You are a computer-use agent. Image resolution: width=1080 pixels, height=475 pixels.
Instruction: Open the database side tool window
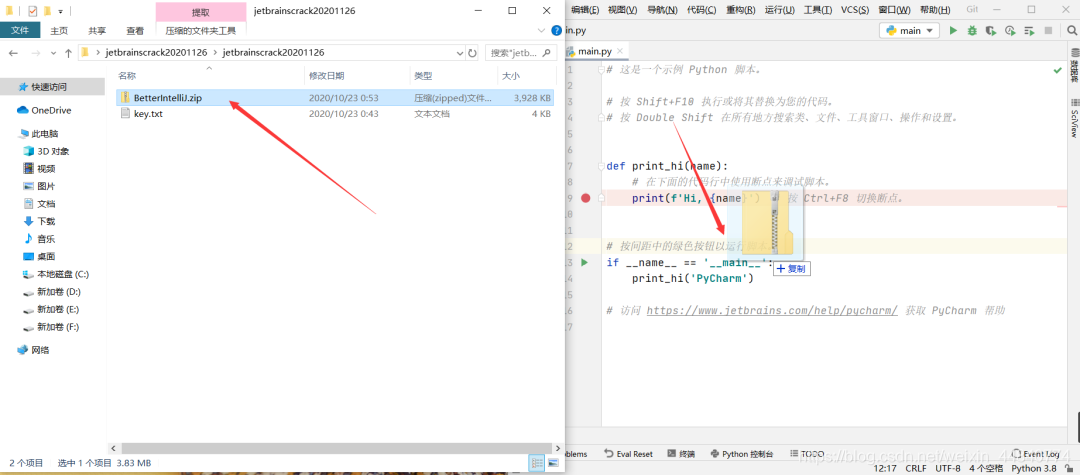click(x=1073, y=67)
